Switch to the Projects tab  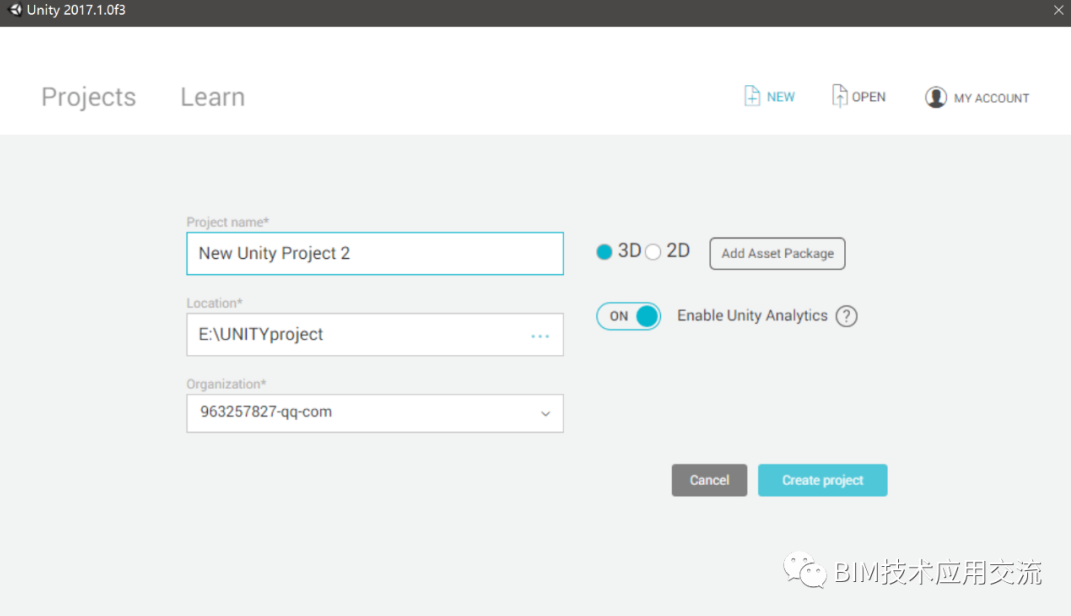pos(88,97)
